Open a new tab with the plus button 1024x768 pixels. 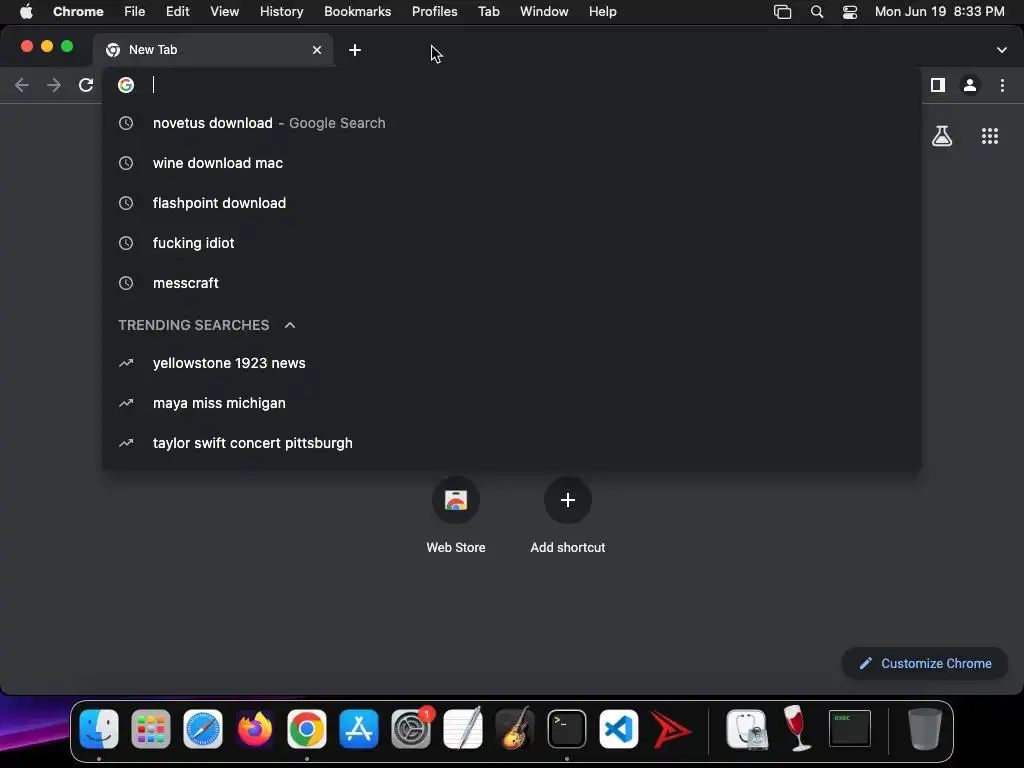[355, 50]
